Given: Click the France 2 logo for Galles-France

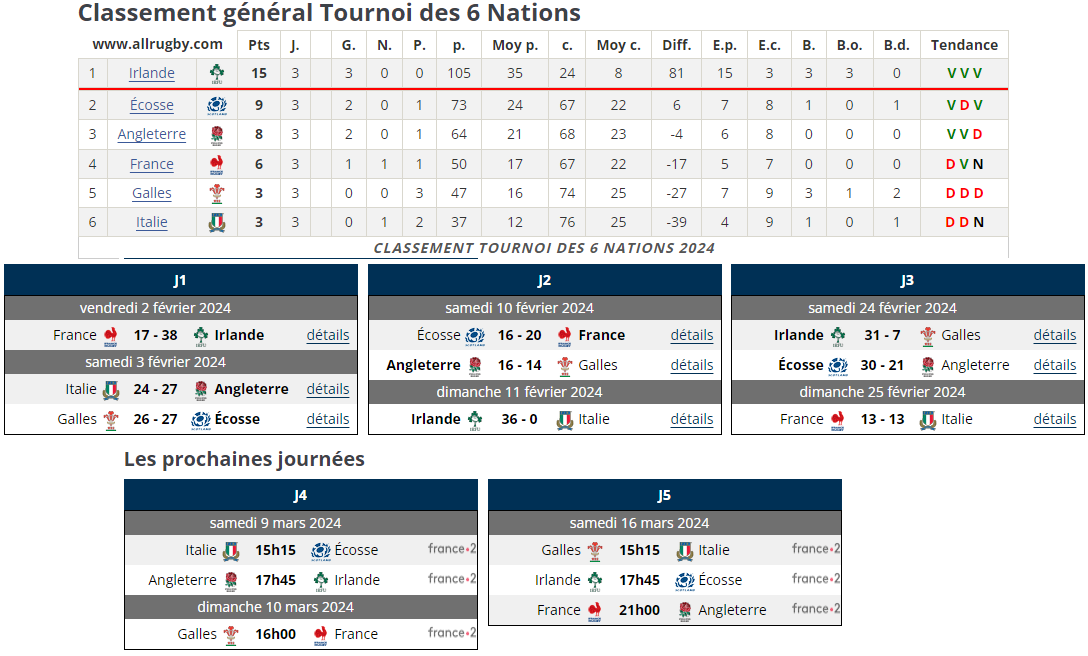Looking at the screenshot, I should pos(452,633).
